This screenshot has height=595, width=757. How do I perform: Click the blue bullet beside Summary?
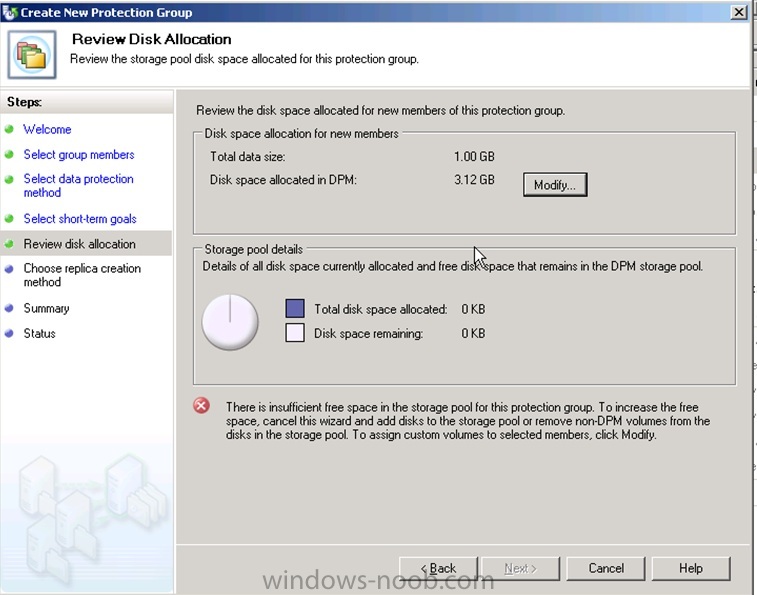coord(9,308)
